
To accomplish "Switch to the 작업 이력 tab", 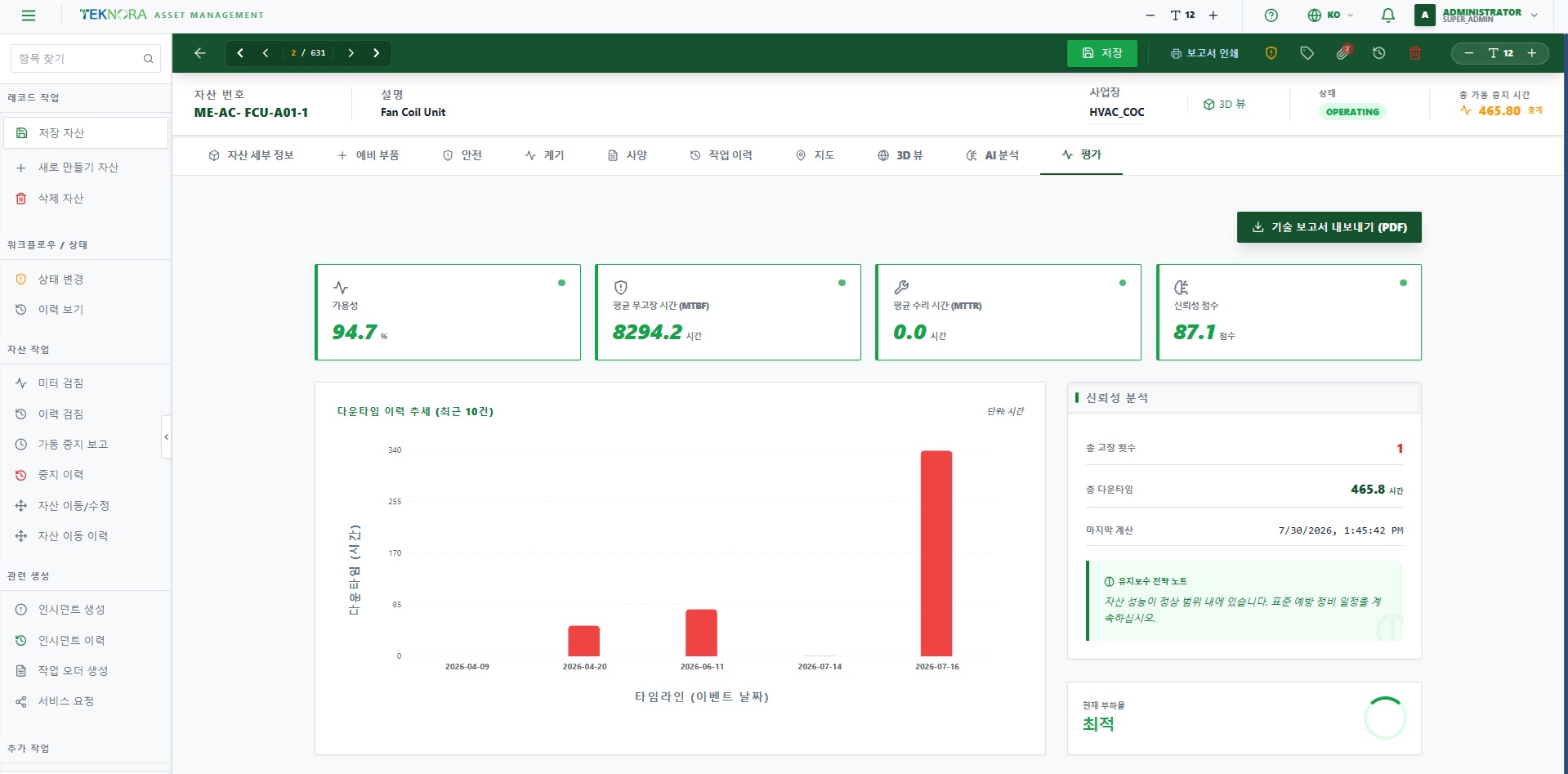I will click(x=721, y=155).
